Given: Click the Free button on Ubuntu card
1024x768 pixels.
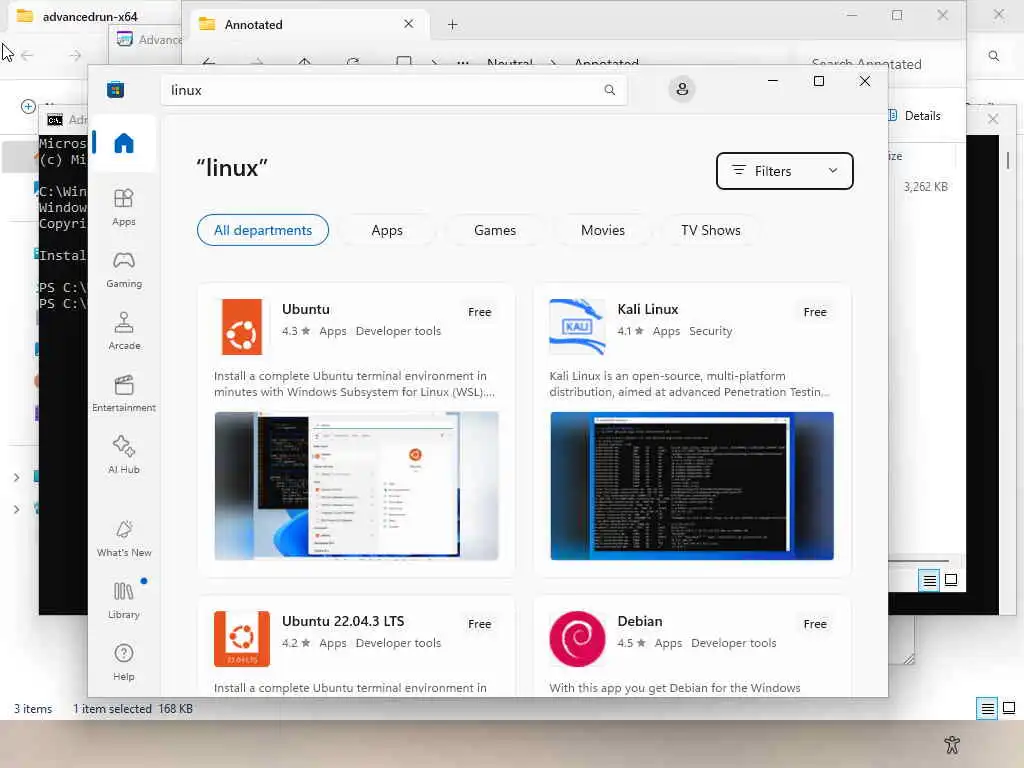Looking at the screenshot, I should click(479, 312).
